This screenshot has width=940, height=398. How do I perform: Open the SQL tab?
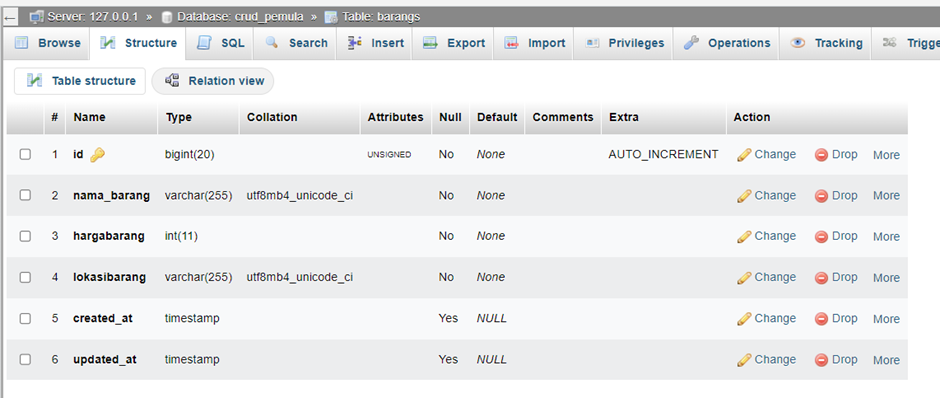coord(220,43)
